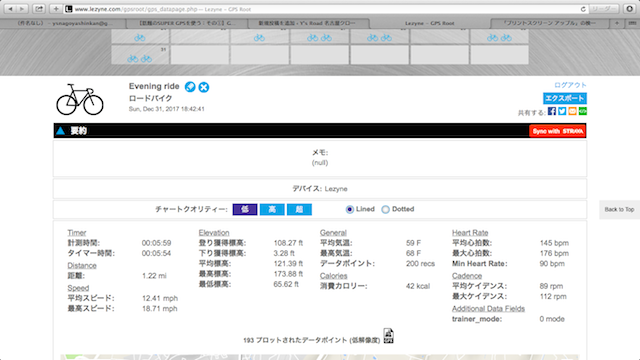Click the Distance section heading
The width and height of the screenshot is (640, 360).
coord(82,266)
